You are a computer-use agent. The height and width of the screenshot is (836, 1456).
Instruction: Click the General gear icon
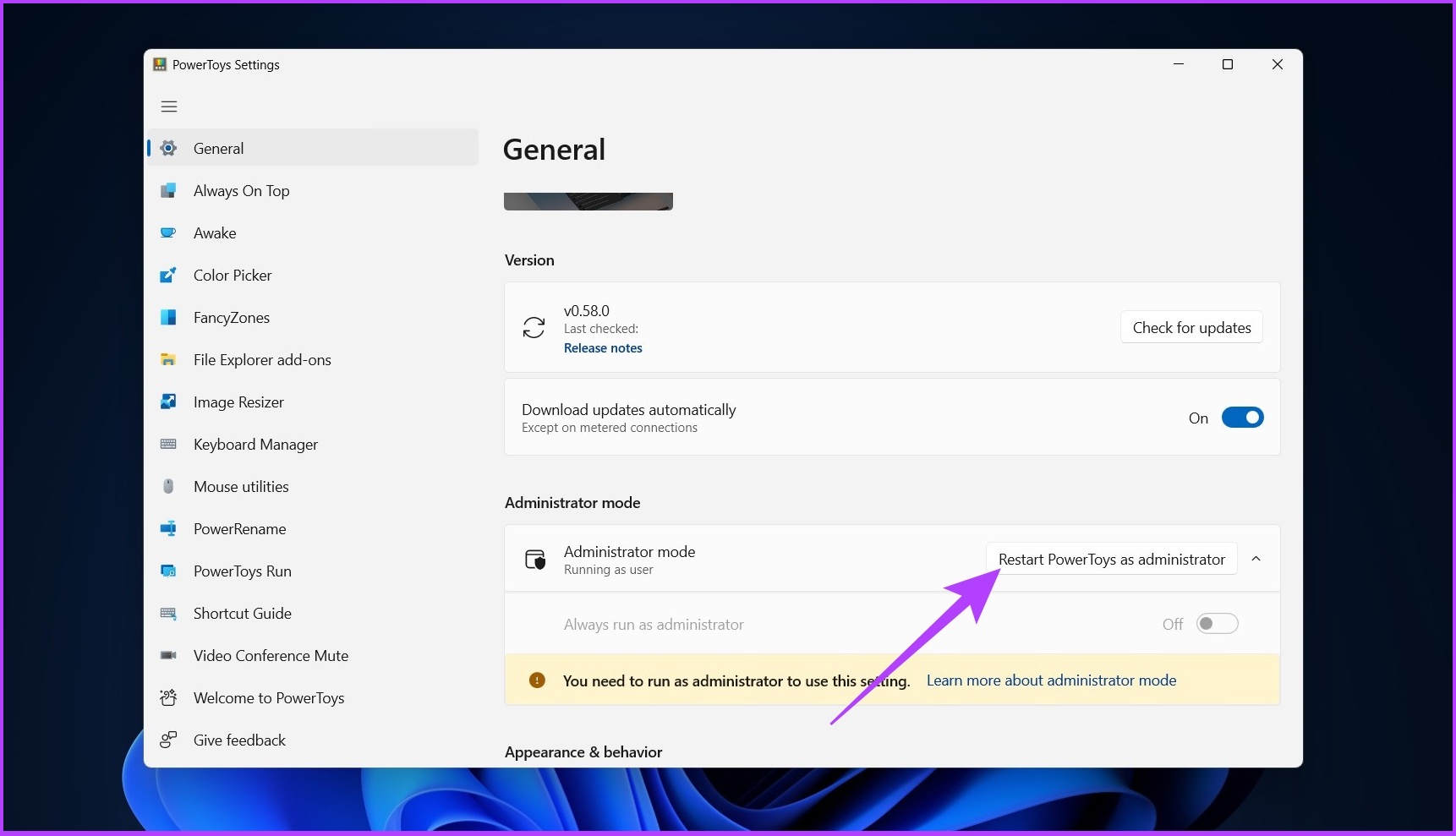[168, 148]
